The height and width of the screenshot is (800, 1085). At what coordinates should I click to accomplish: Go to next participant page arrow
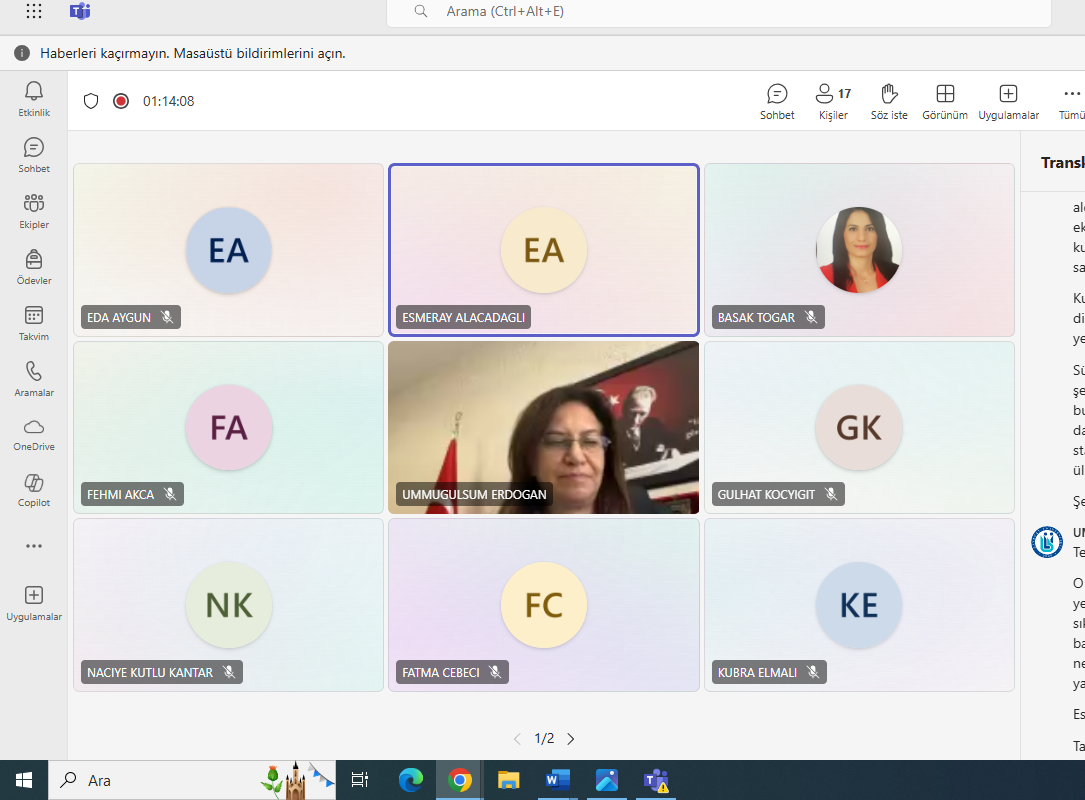(x=571, y=739)
